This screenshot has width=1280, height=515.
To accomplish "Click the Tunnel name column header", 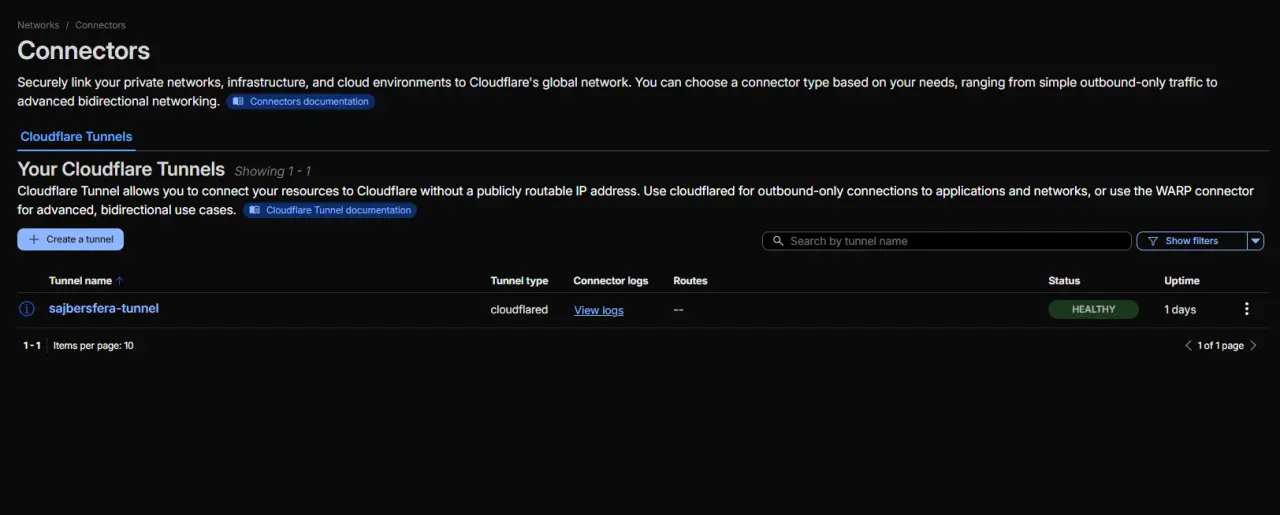I will pos(80,281).
